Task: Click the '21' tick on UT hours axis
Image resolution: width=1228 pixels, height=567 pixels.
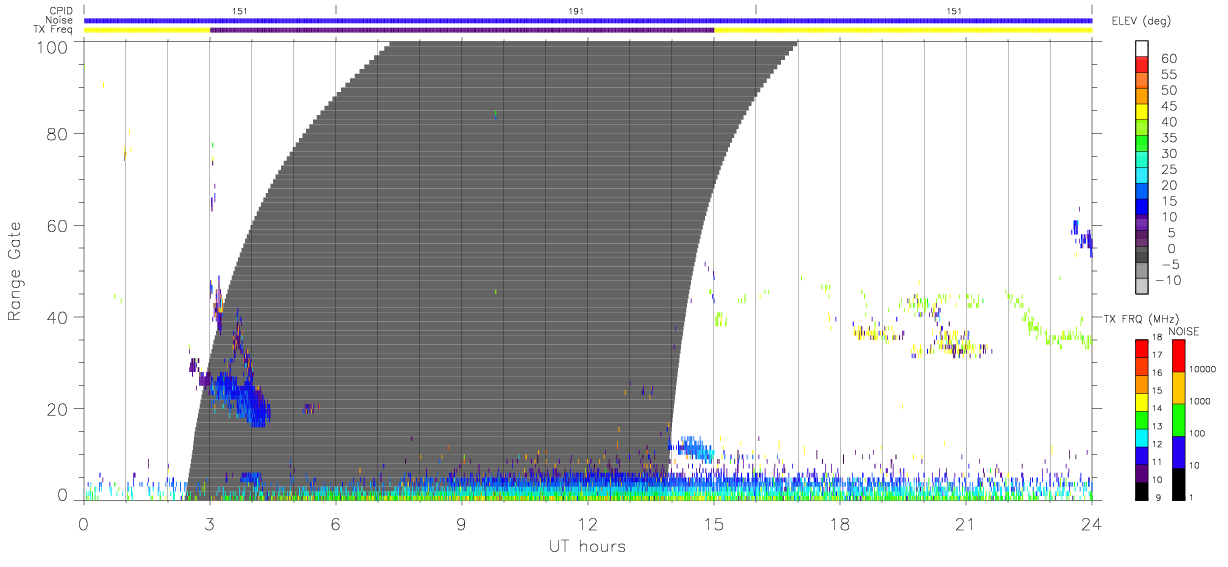Action: (x=965, y=523)
